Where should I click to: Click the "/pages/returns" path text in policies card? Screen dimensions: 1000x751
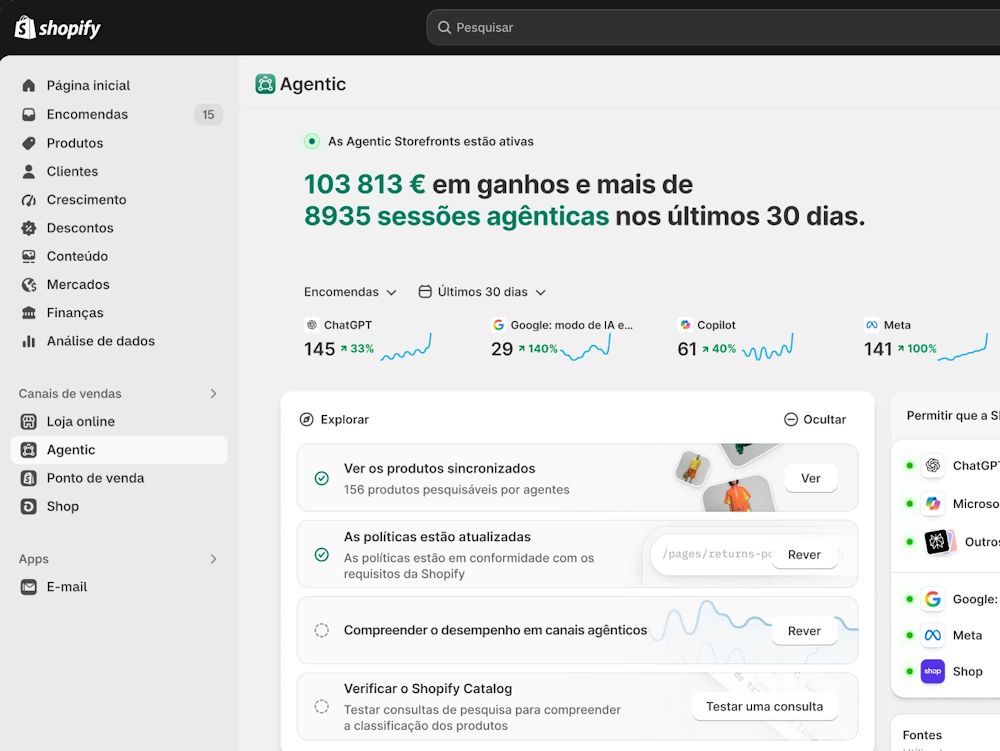coord(717,554)
